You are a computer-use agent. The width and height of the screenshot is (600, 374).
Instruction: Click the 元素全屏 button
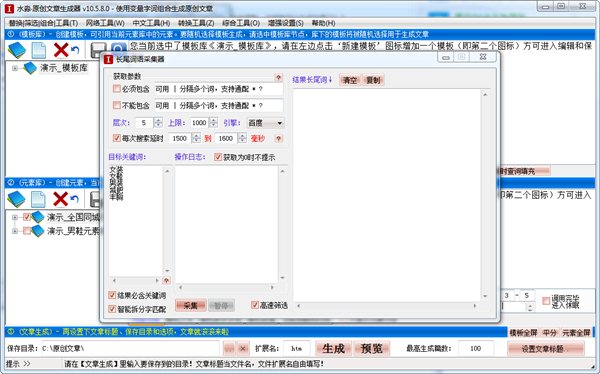(576, 333)
